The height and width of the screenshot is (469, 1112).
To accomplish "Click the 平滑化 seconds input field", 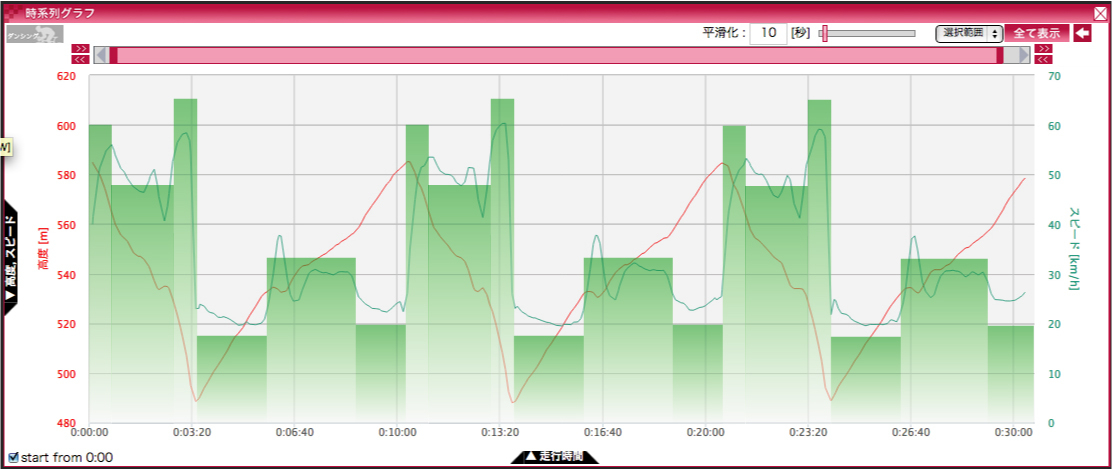I will pyautogui.click(x=768, y=33).
